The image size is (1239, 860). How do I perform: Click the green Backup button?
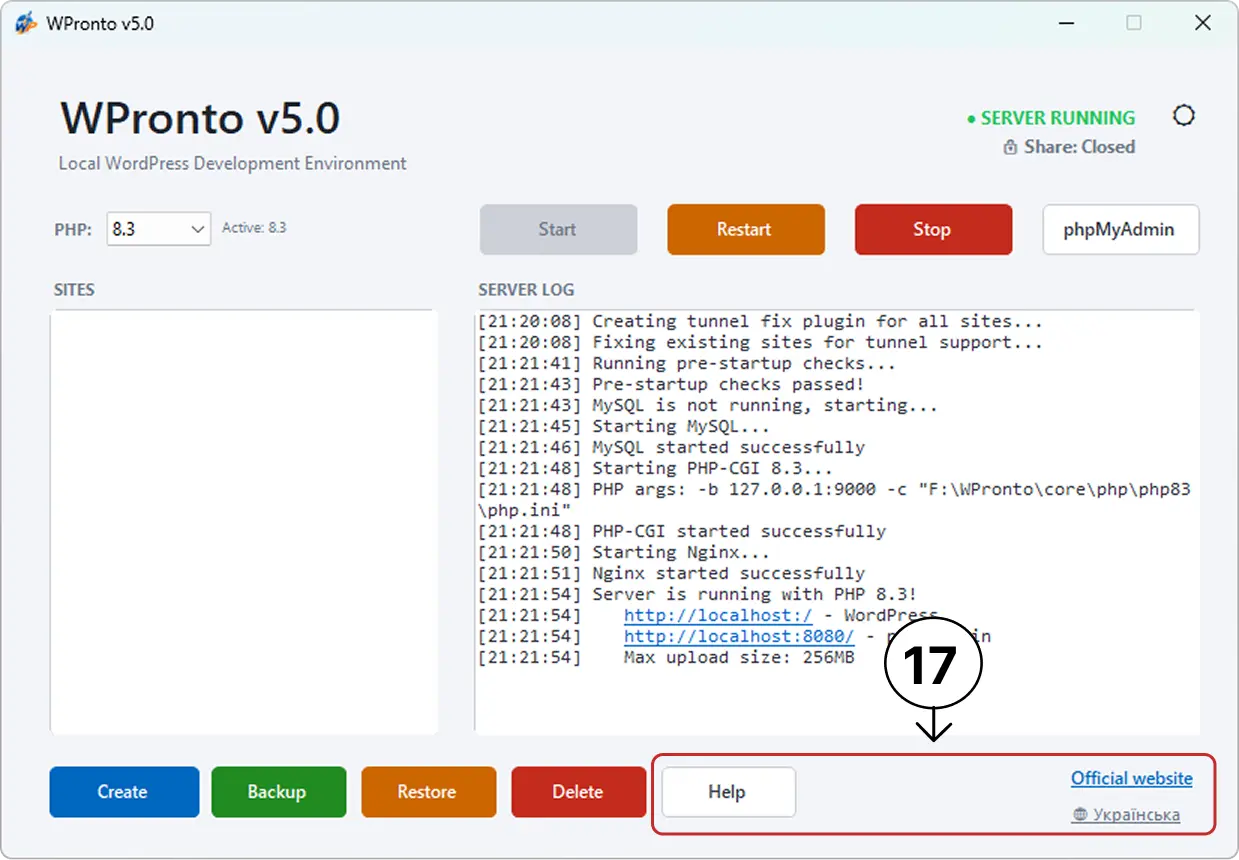pos(278,792)
